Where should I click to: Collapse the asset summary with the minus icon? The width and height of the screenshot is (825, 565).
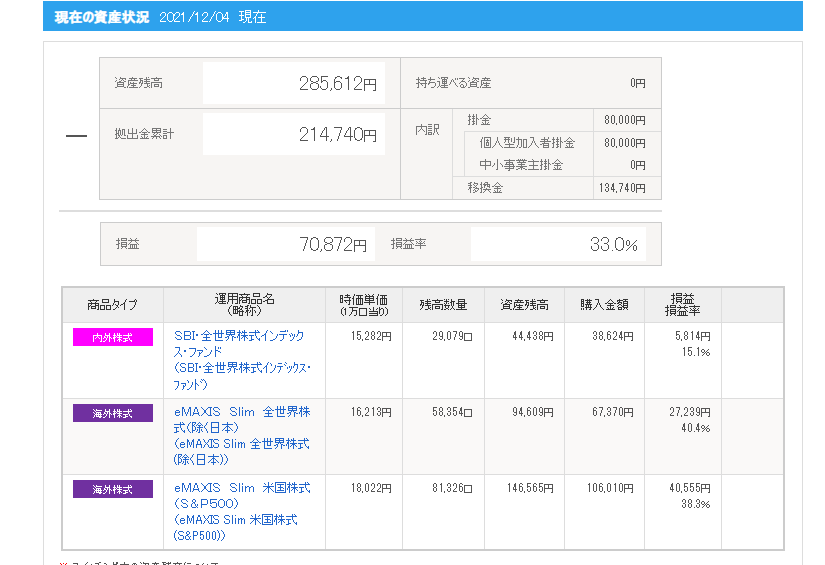pos(76,136)
